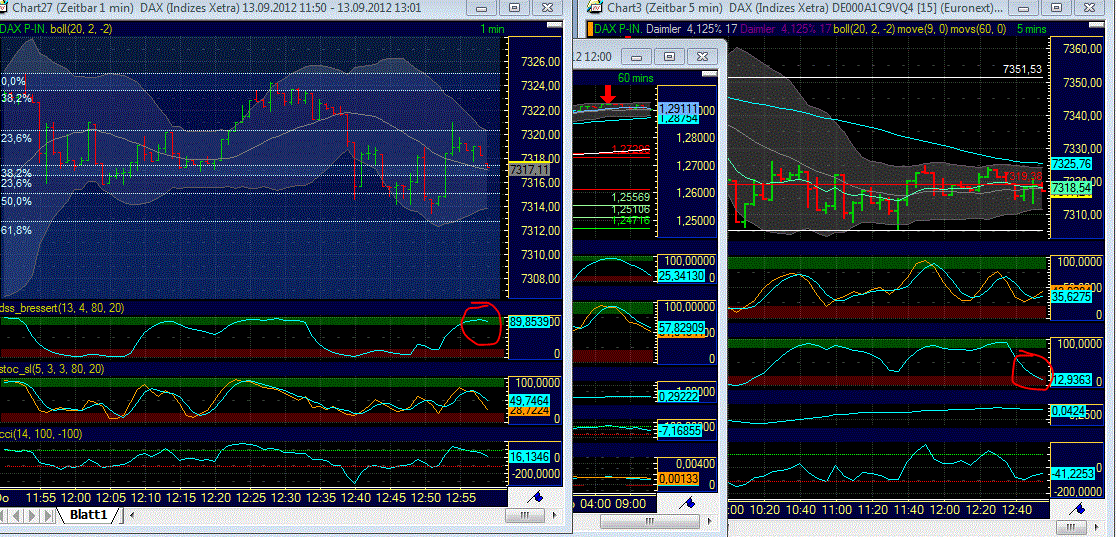1116x537 pixels.
Task: Click the '57,82909' value tag
Action: (x=683, y=326)
